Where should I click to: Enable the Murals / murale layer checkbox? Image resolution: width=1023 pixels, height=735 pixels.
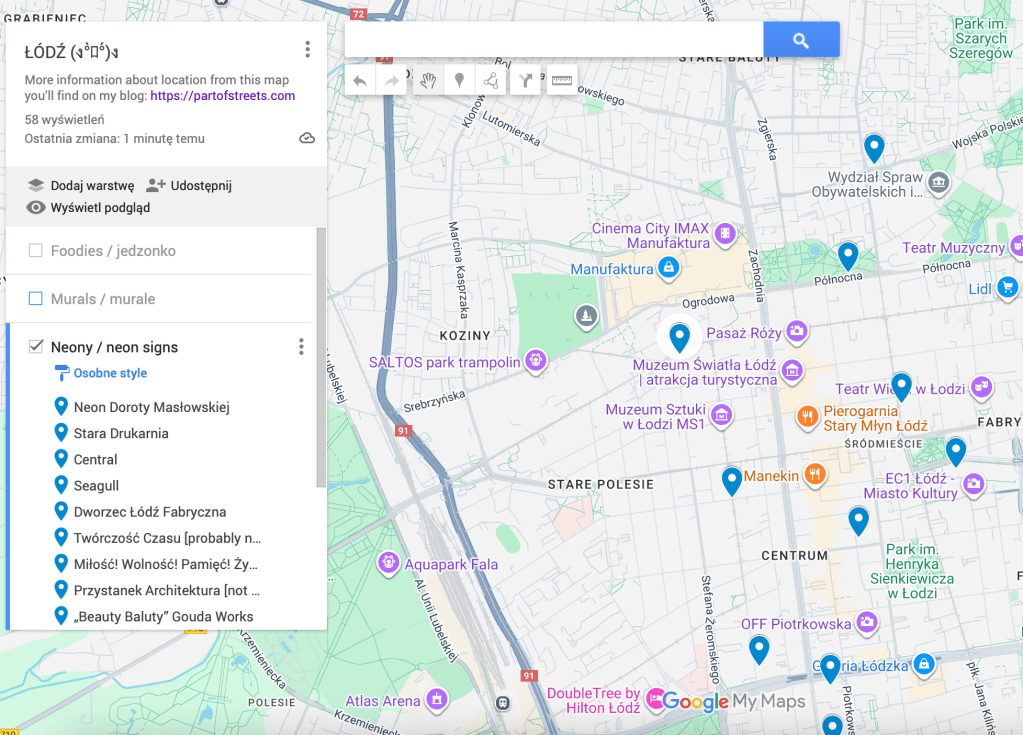[x=36, y=299]
